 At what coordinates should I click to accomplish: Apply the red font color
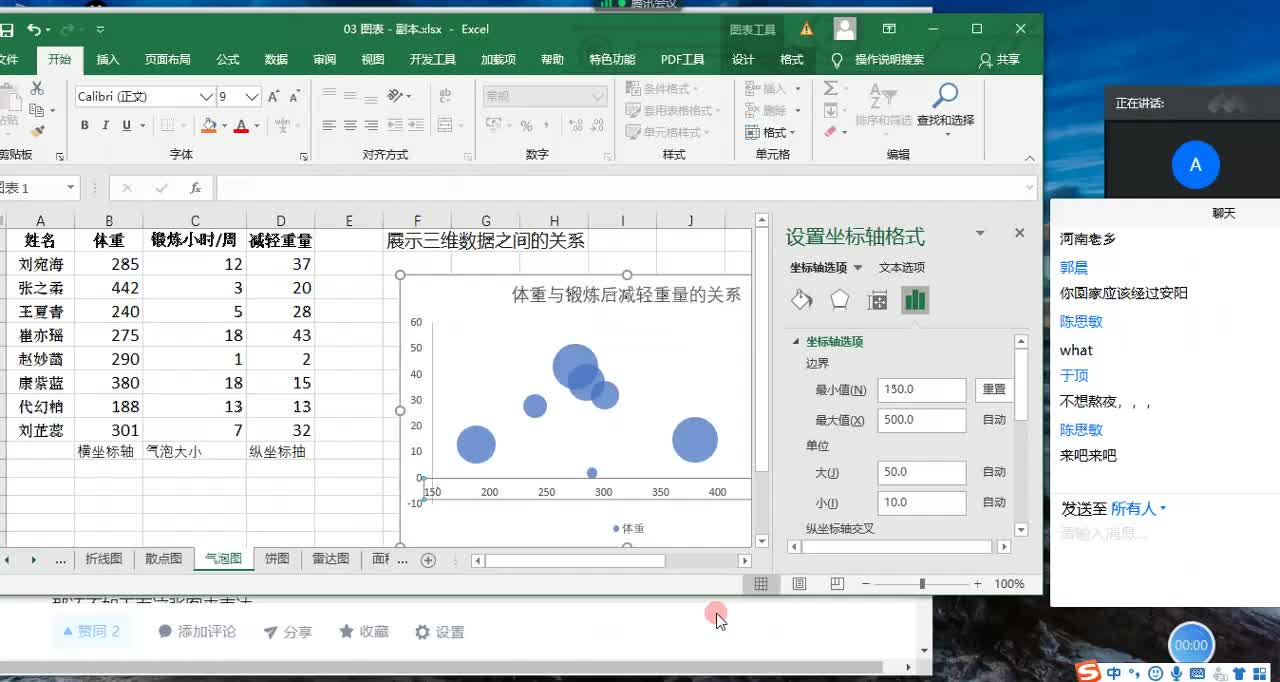pos(241,126)
